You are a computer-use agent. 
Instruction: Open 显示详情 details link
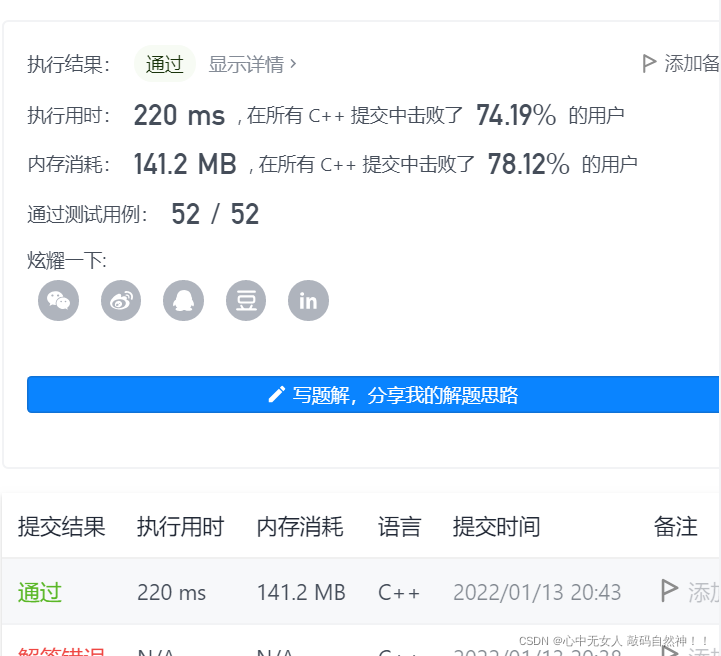coord(252,64)
